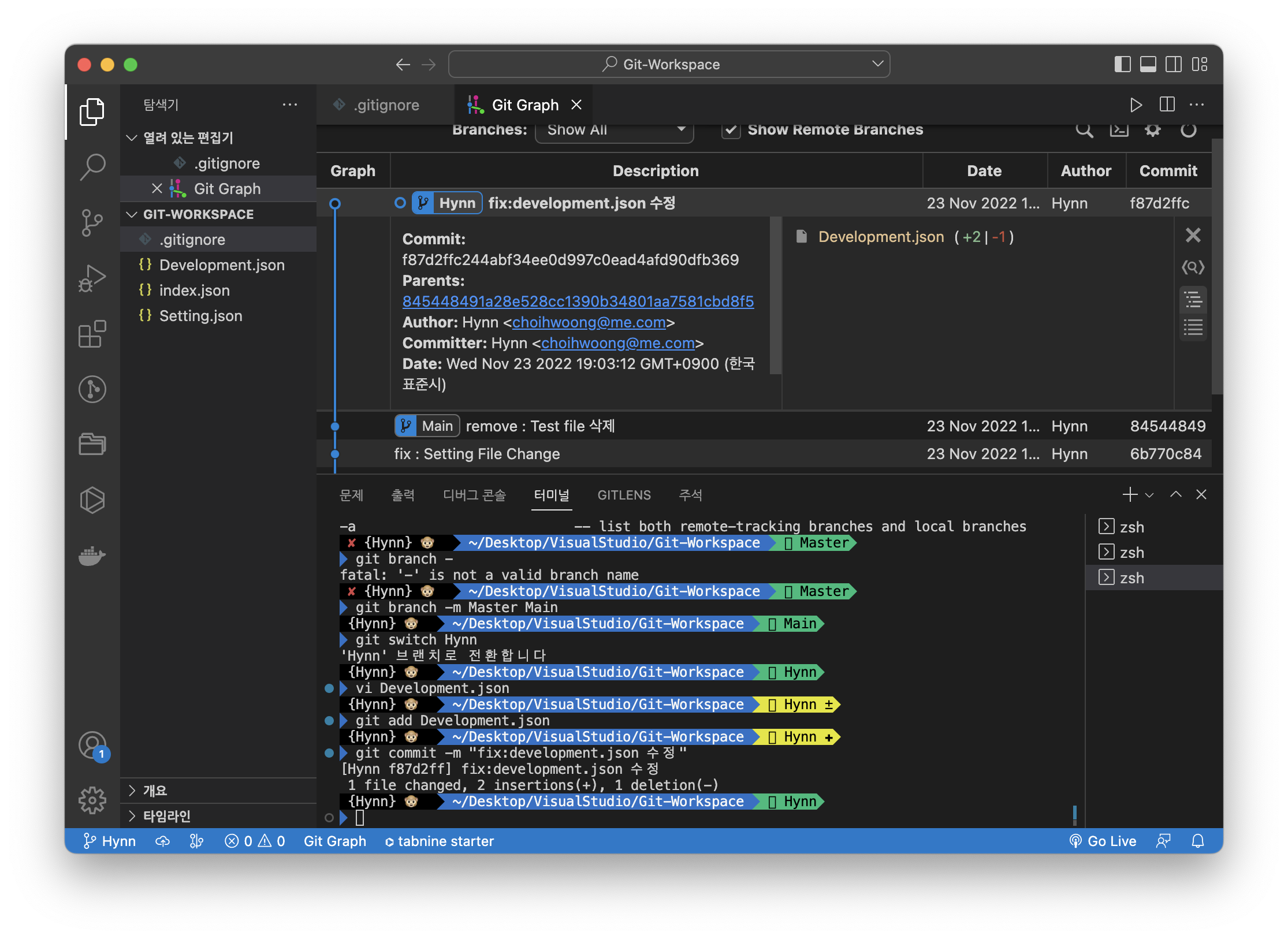This screenshot has height=939, width=1288.
Task: Split the editor to the right
Action: click(x=1167, y=105)
